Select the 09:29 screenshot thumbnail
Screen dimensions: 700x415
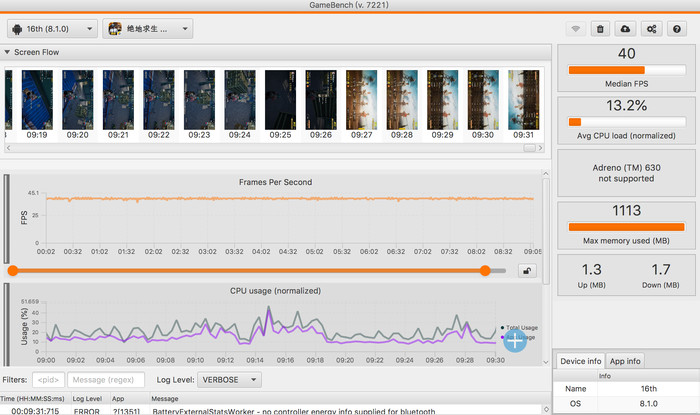pyautogui.click(x=442, y=100)
